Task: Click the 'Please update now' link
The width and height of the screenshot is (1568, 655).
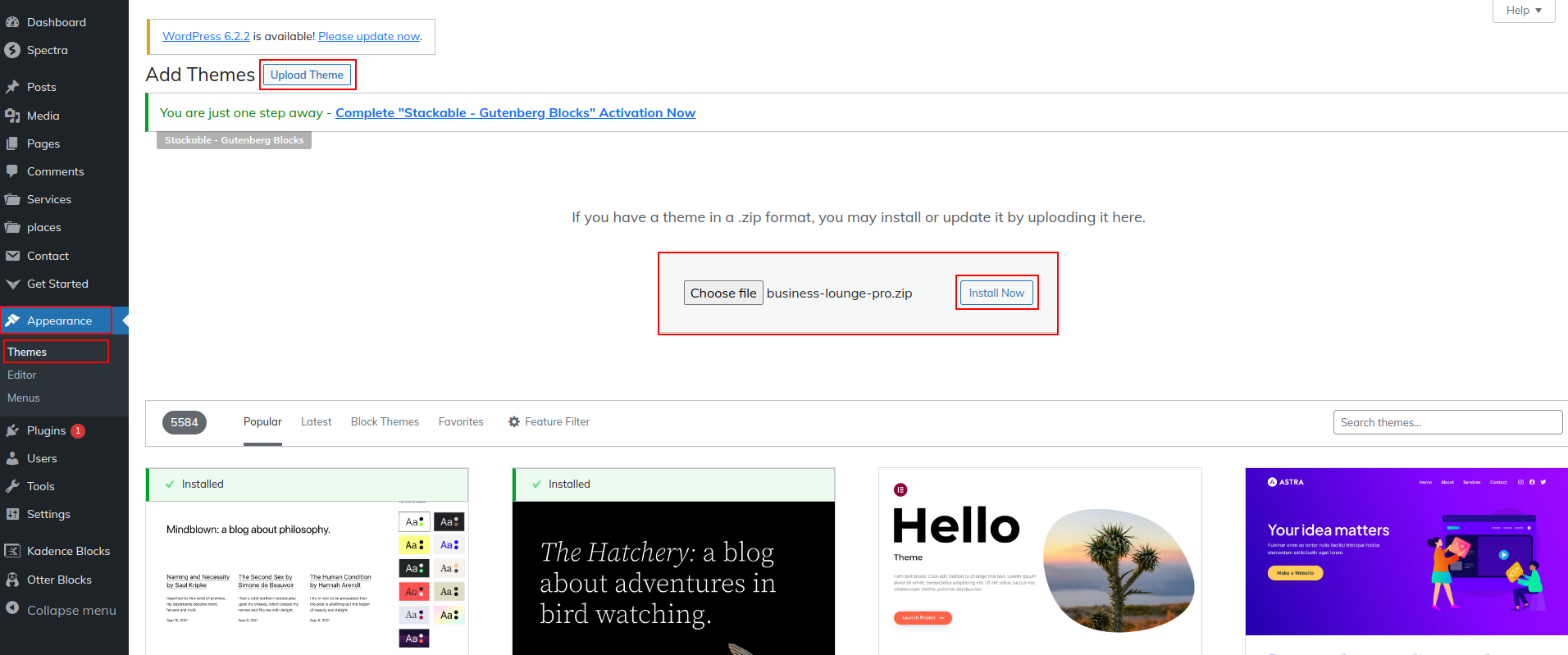Action: point(369,36)
